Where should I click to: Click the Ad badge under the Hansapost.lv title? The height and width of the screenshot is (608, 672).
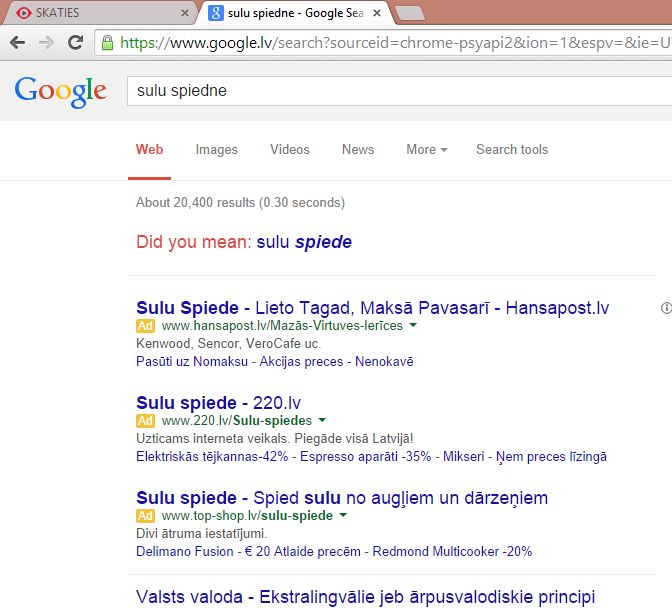click(x=145, y=326)
